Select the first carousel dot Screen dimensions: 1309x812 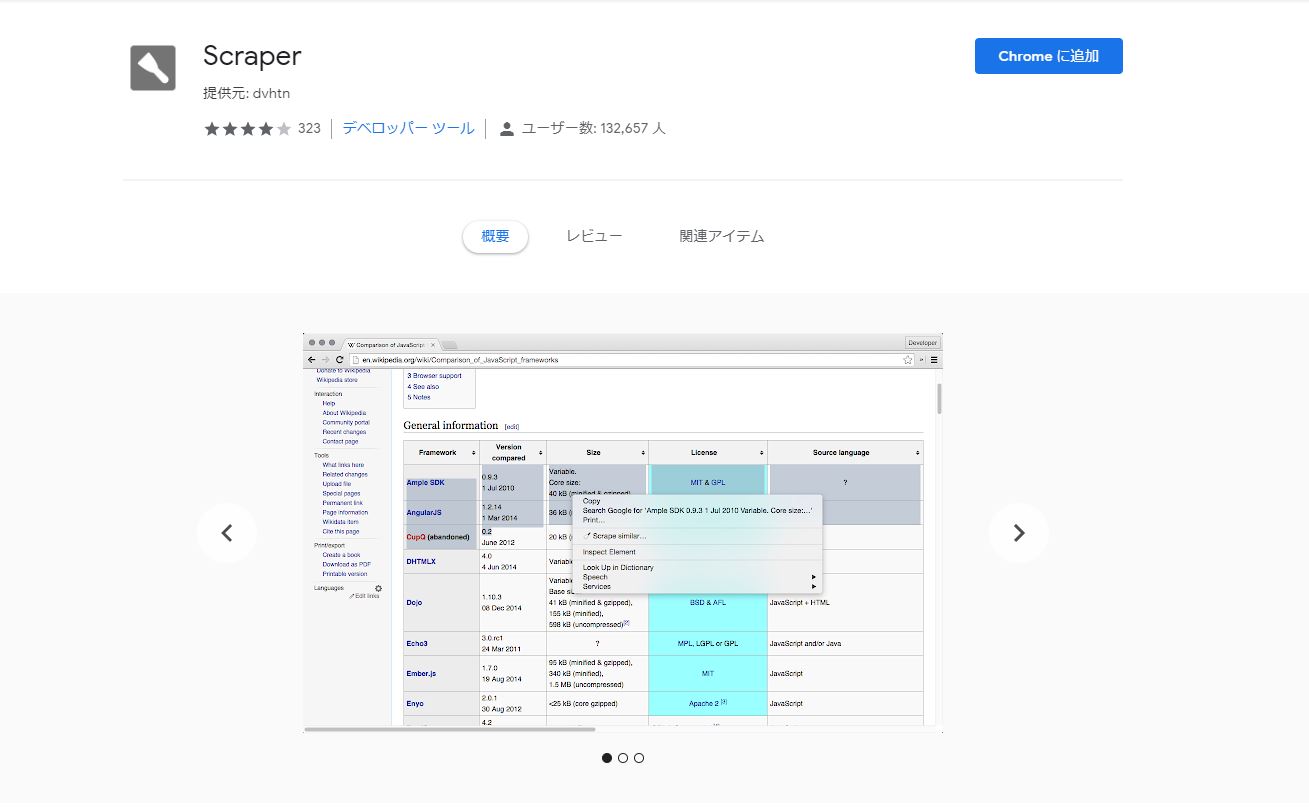pos(607,758)
